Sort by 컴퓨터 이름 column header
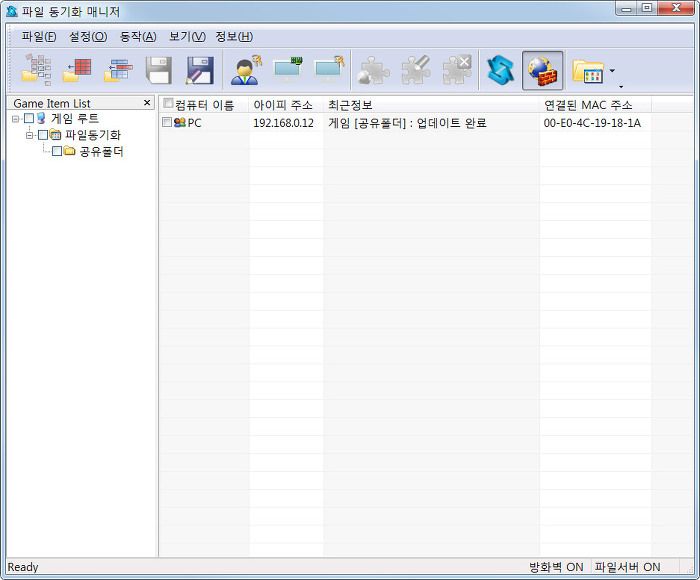 point(204,105)
